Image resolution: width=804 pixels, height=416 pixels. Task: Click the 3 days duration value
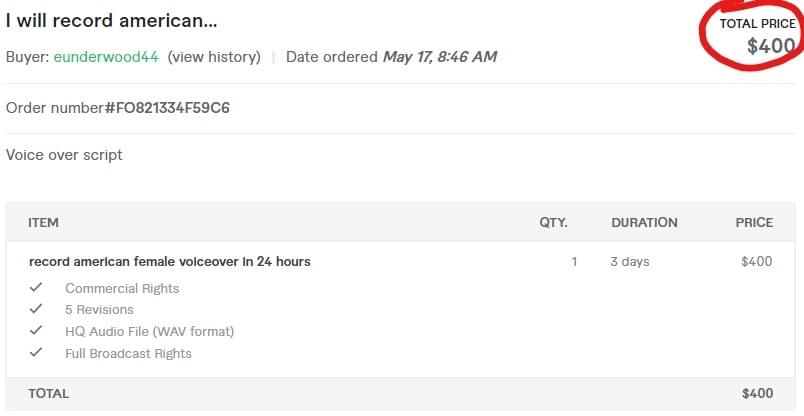point(630,262)
